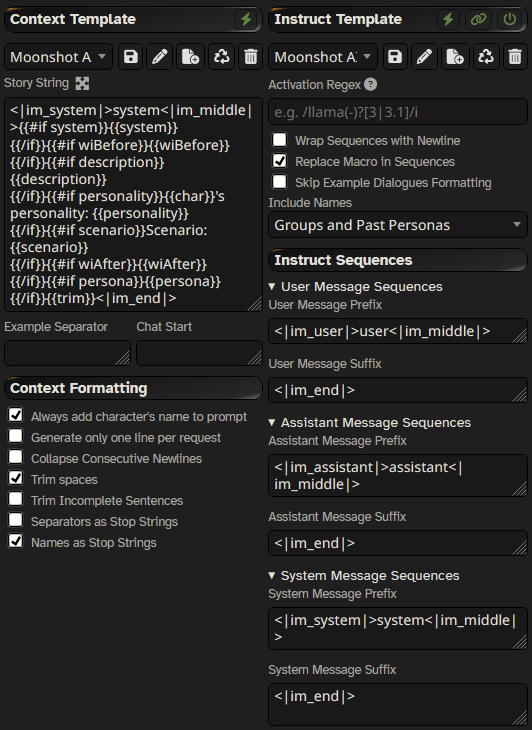Create new Instruct Template file icon
Screen dimensions: 532x730
pyautogui.click(x=454, y=57)
